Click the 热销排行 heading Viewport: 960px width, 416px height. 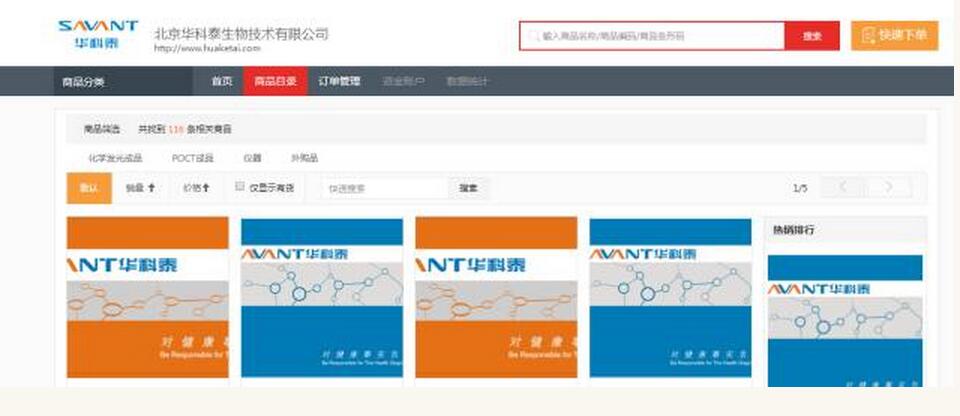pos(793,230)
